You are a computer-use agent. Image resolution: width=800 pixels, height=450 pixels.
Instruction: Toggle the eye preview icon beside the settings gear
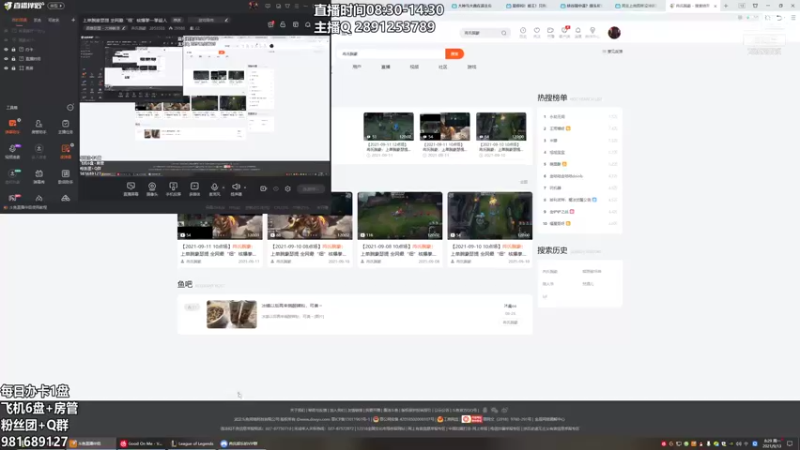[x=276, y=189]
